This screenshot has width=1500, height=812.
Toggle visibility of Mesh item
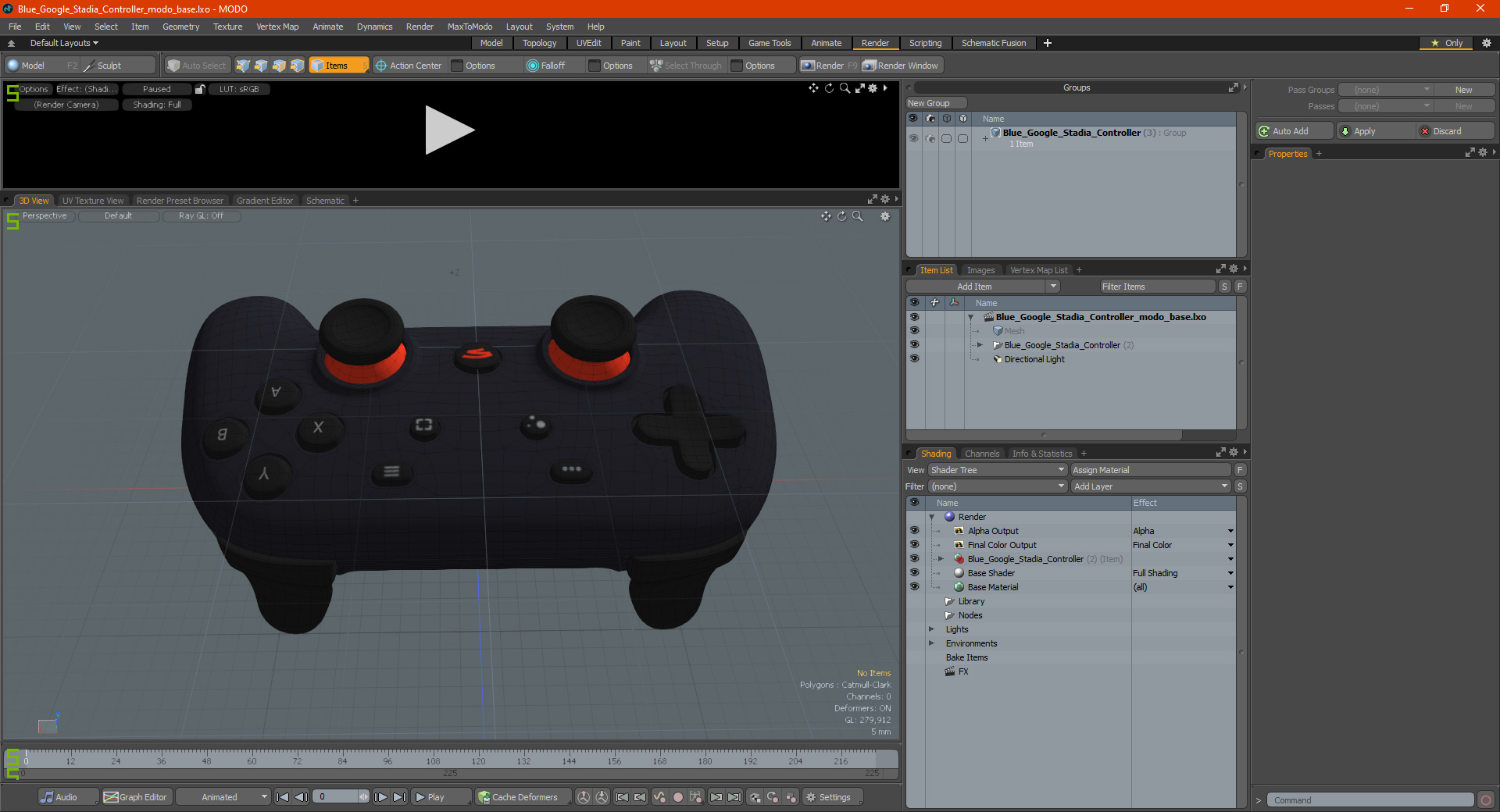914,331
